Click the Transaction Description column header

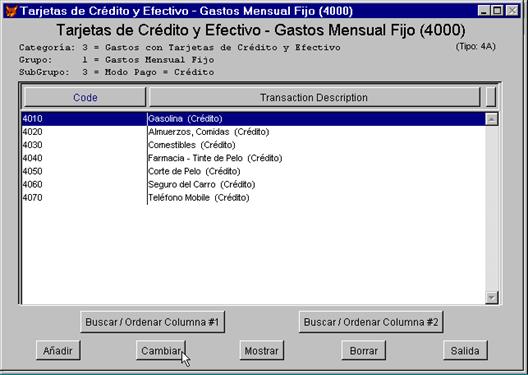314,97
